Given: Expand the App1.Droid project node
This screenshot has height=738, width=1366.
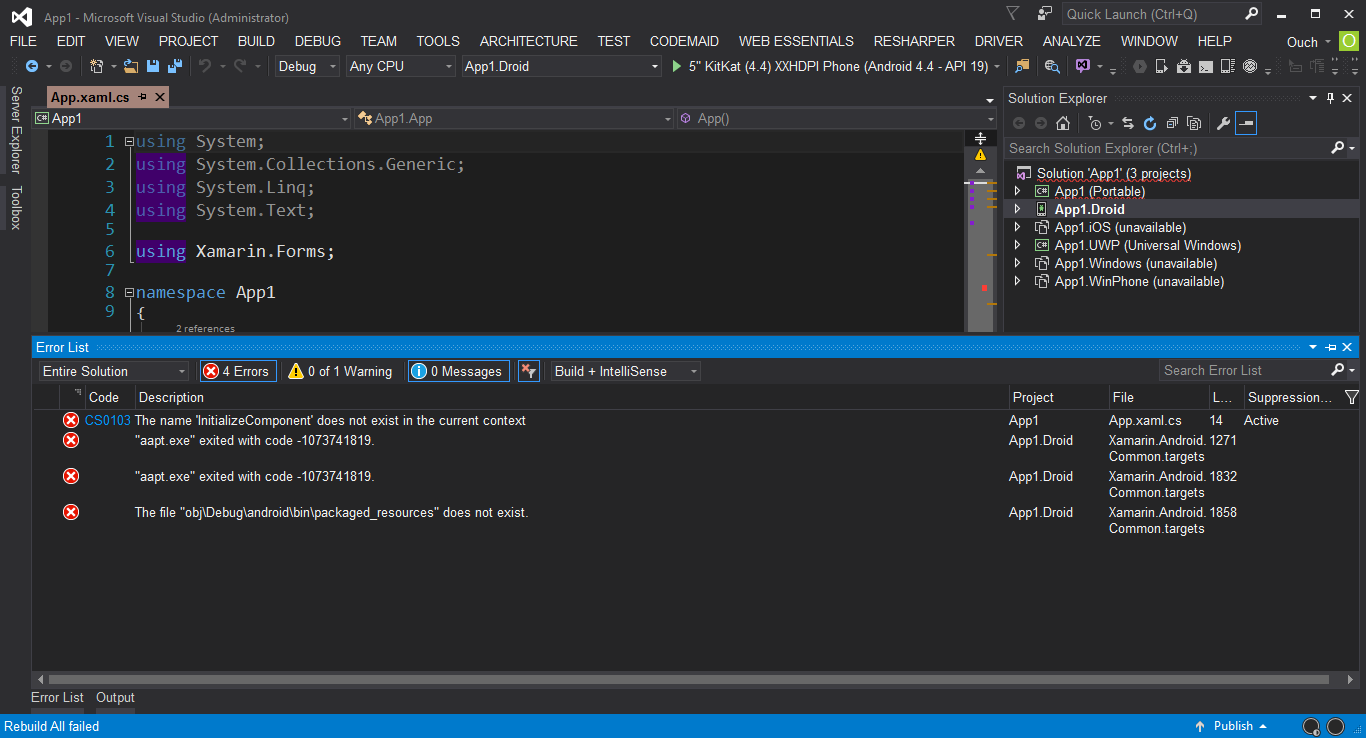Looking at the screenshot, I should point(1018,209).
